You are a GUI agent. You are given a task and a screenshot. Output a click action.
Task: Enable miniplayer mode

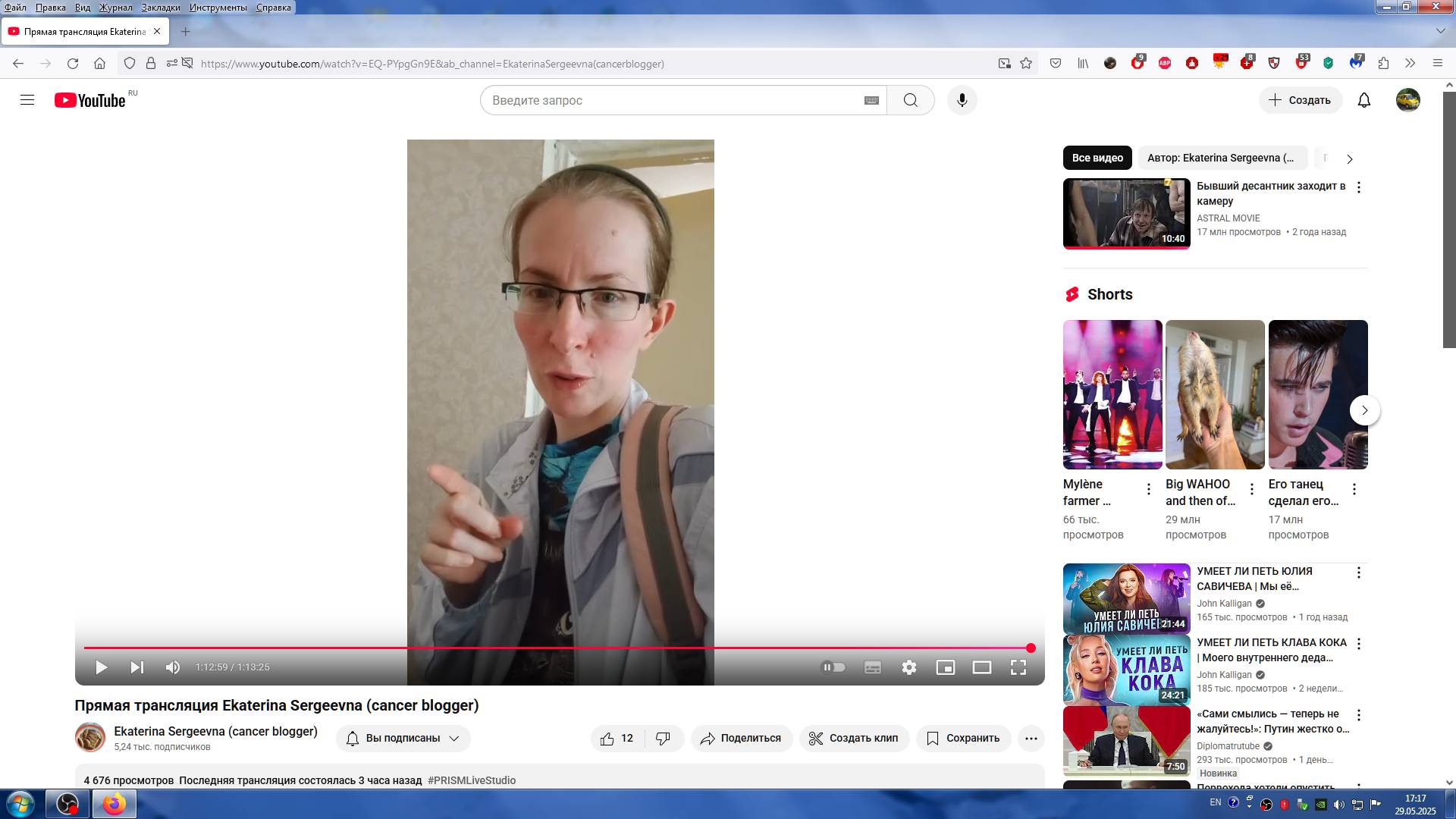pos(945,667)
